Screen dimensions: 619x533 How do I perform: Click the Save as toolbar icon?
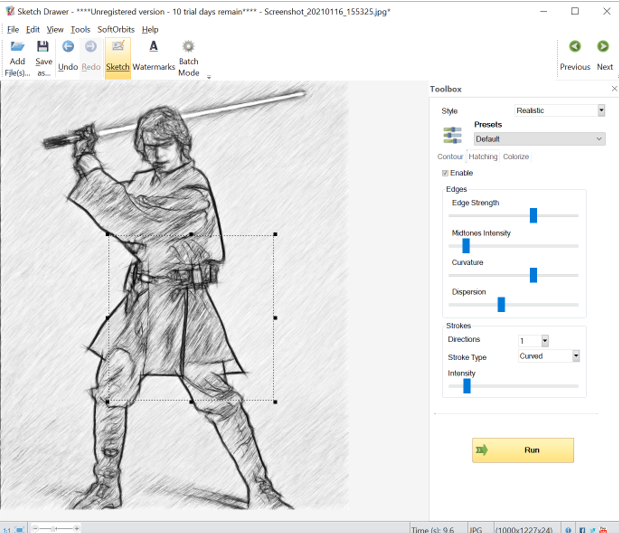(x=43, y=47)
